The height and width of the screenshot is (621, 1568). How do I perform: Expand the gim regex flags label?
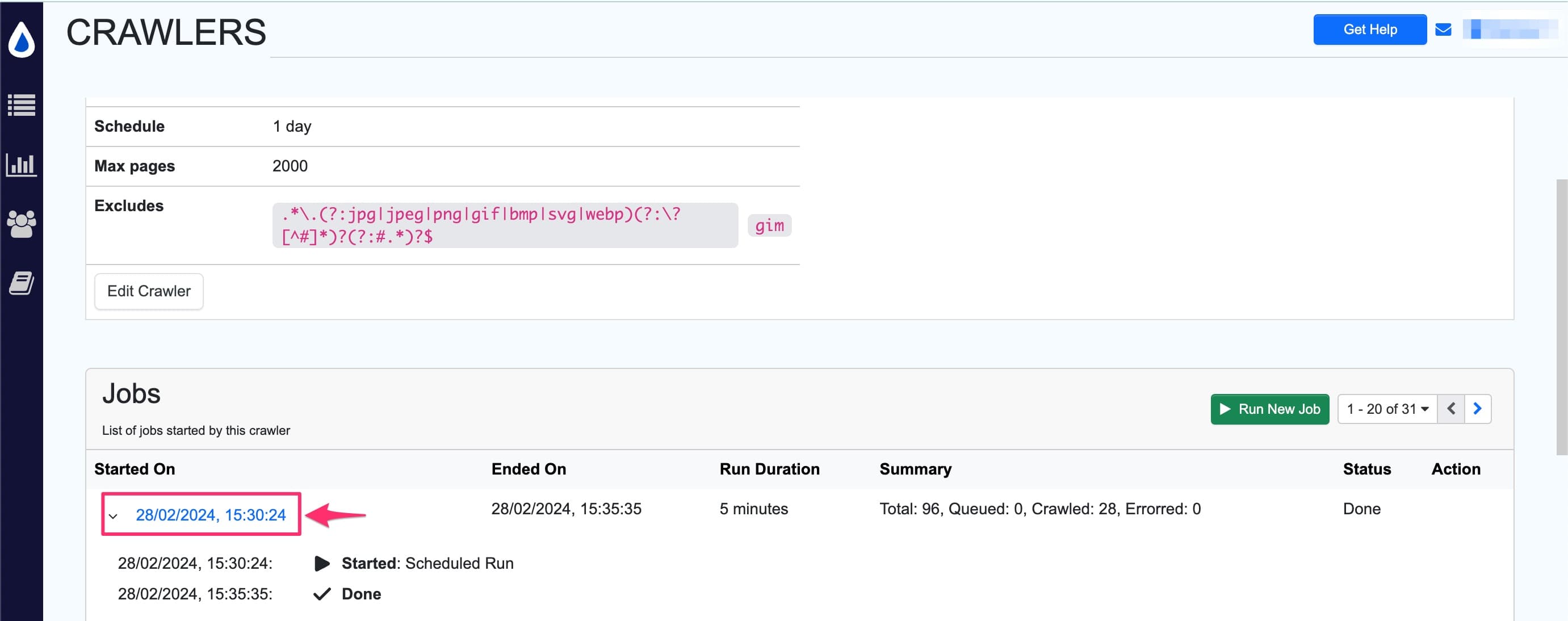(x=769, y=225)
